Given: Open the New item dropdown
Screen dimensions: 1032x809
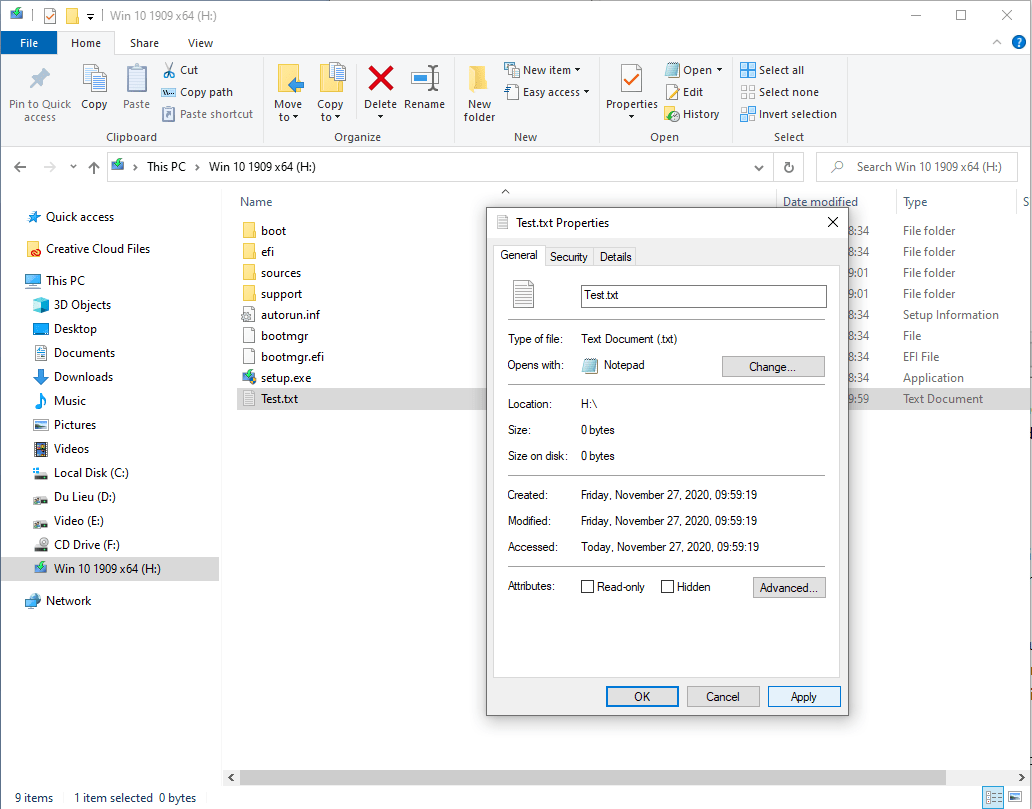Looking at the screenshot, I should pyautogui.click(x=542, y=70).
